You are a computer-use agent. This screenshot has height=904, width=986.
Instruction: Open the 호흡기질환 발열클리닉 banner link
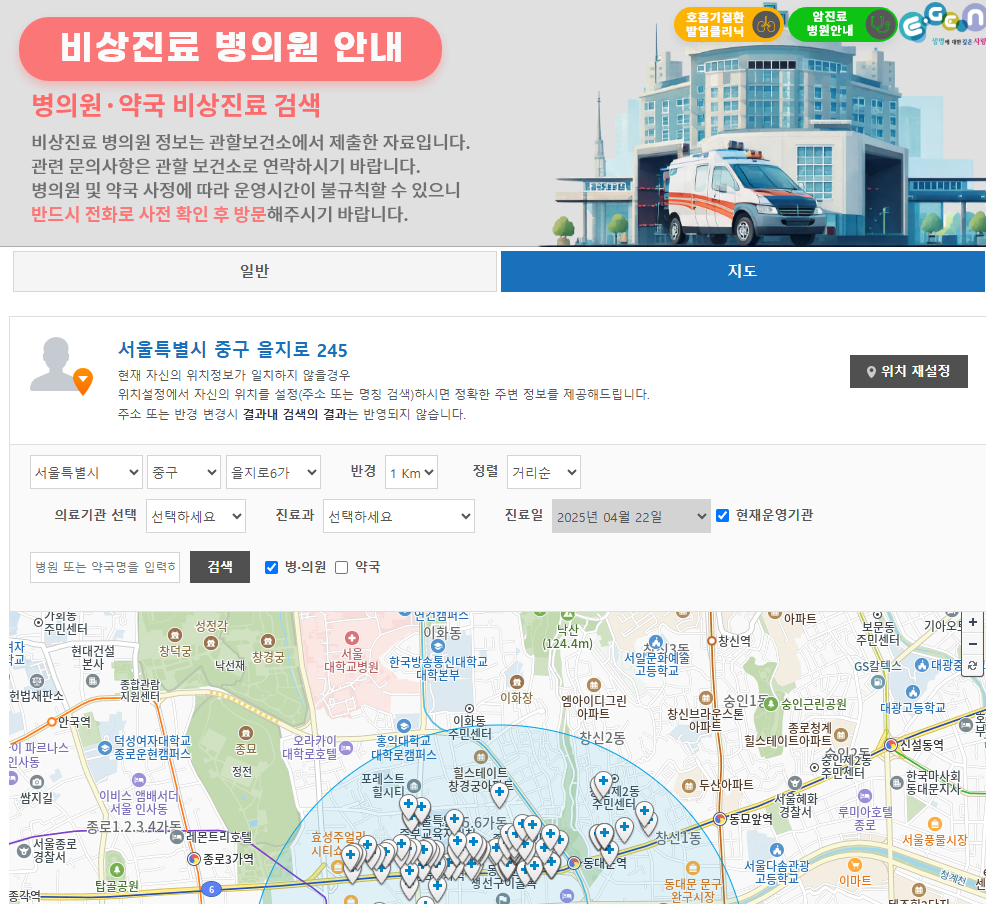point(728,25)
